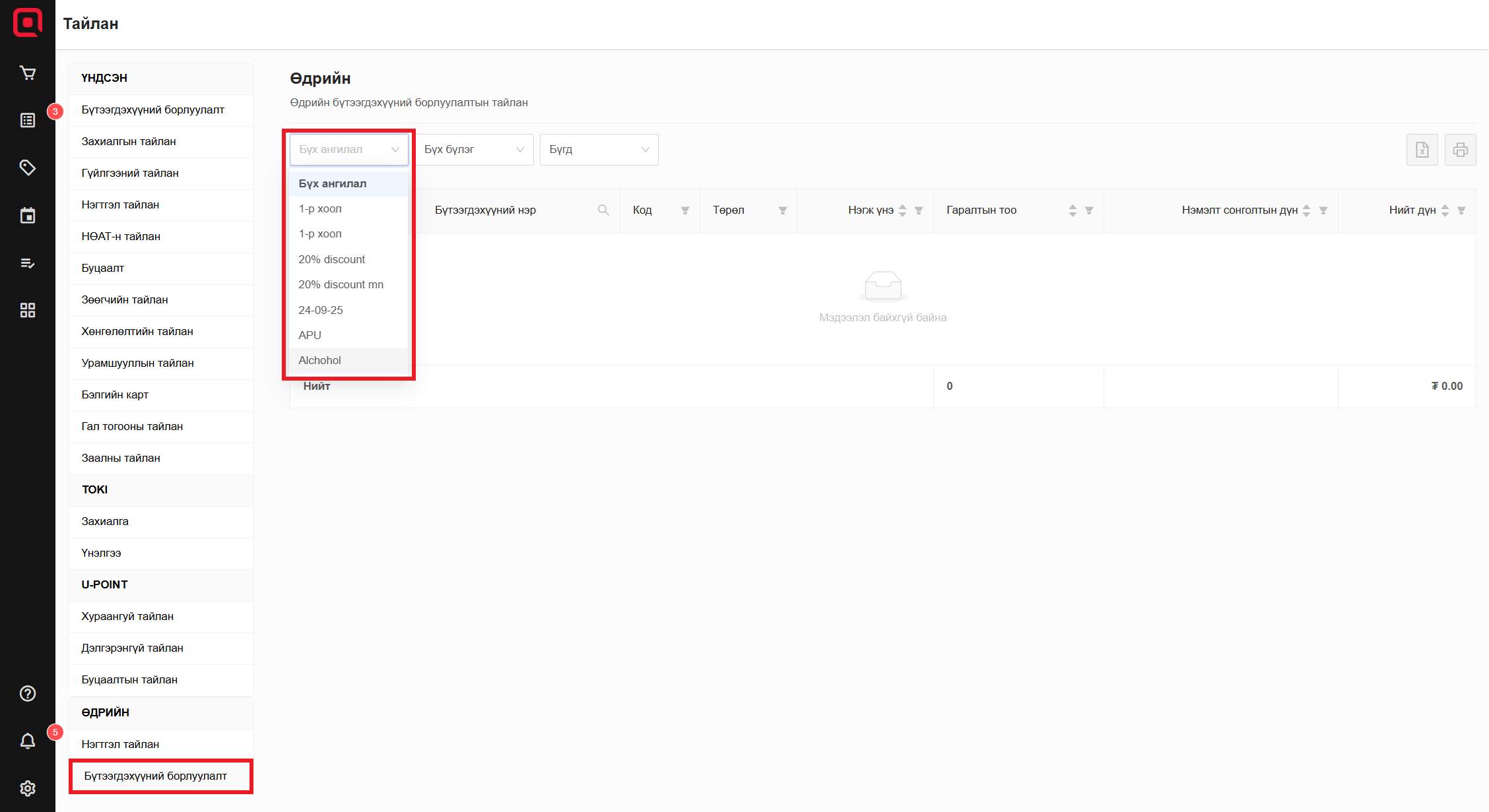The height and width of the screenshot is (812, 1489).
Task: Export report with Excel file icon
Action: click(1422, 150)
